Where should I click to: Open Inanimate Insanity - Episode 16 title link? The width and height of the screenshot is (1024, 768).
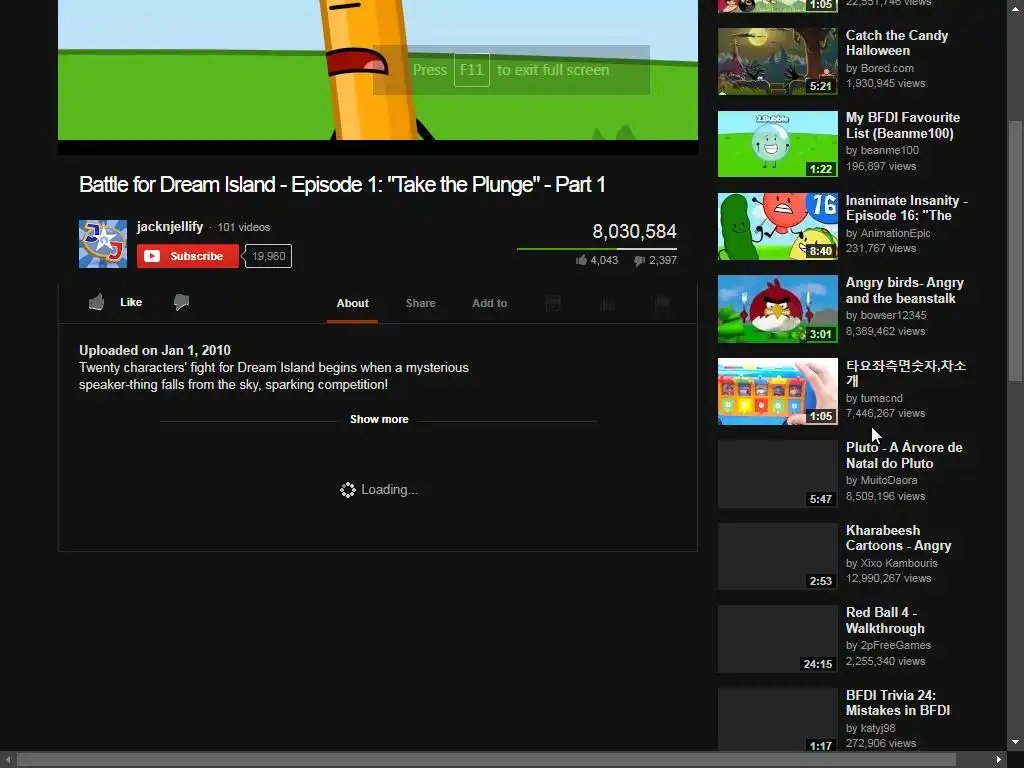point(906,208)
